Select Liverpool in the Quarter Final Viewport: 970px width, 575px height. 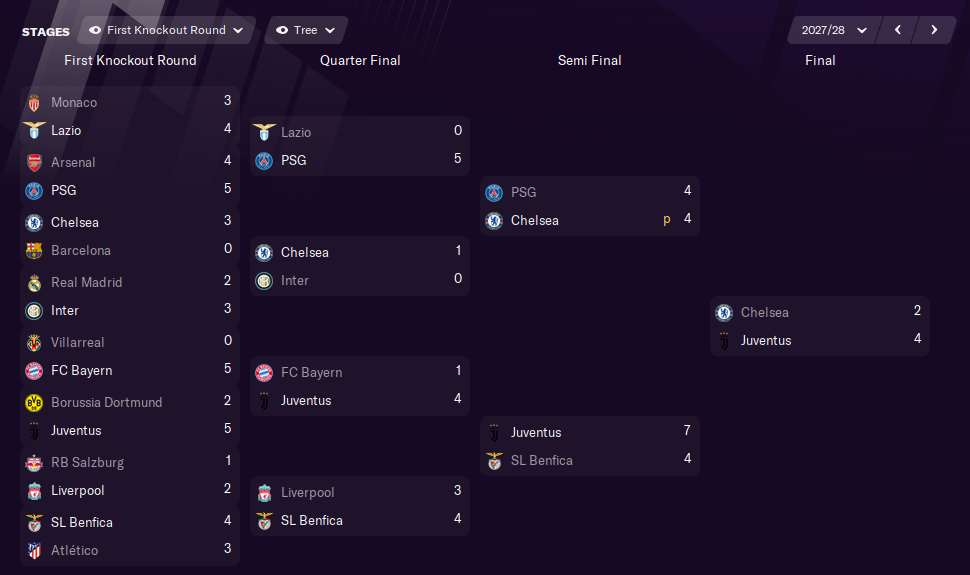(x=307, y=493)
